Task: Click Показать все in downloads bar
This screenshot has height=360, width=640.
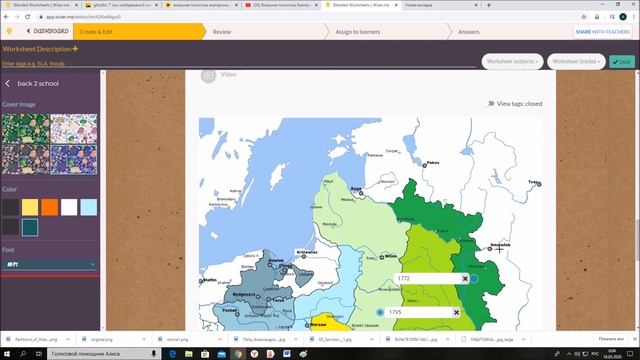Action: 611,339
